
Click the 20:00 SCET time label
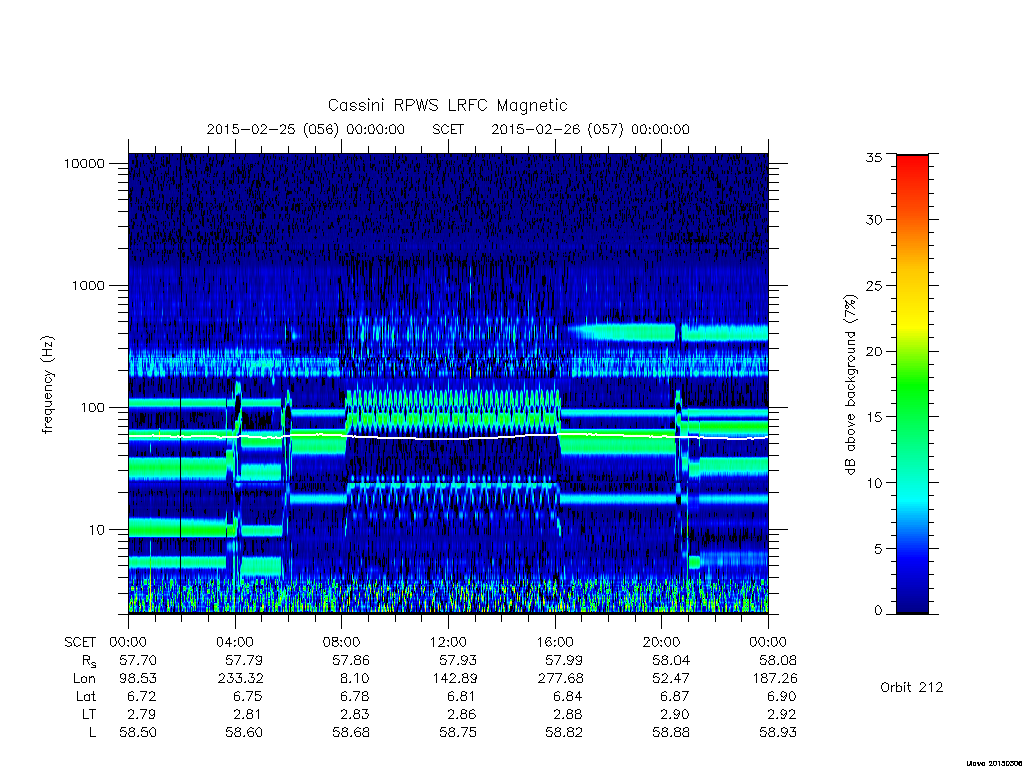coord(662,642)
